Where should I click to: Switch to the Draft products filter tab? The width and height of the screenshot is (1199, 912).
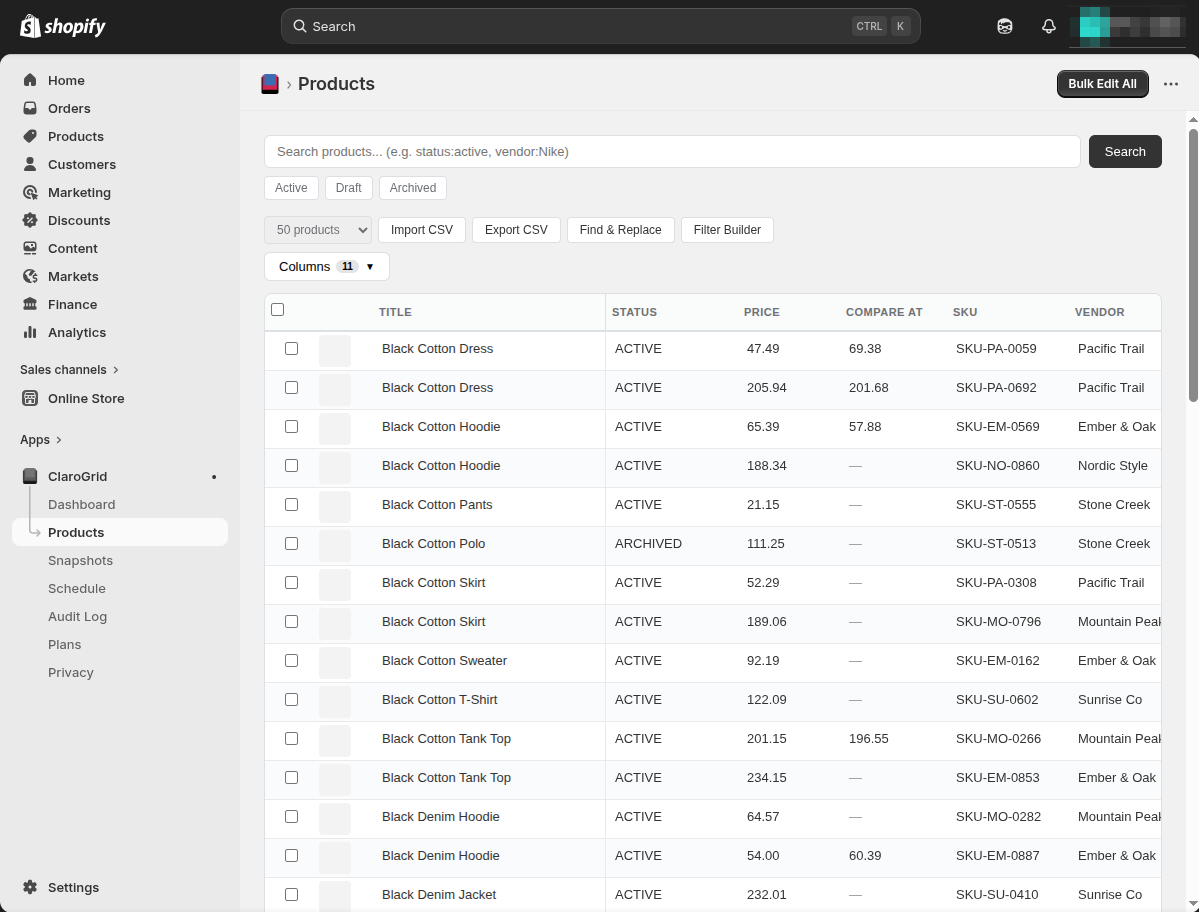pyautogui.click(x=348, y=187)
